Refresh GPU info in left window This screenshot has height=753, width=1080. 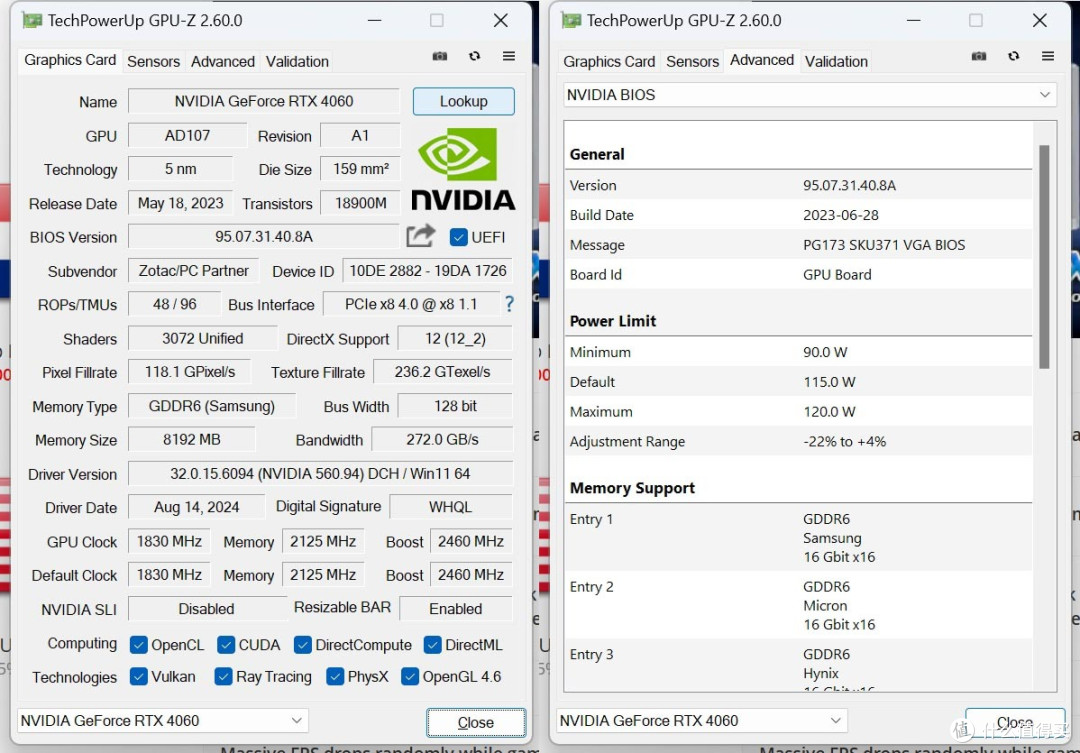pyautogui.click(x=475, y=56)
